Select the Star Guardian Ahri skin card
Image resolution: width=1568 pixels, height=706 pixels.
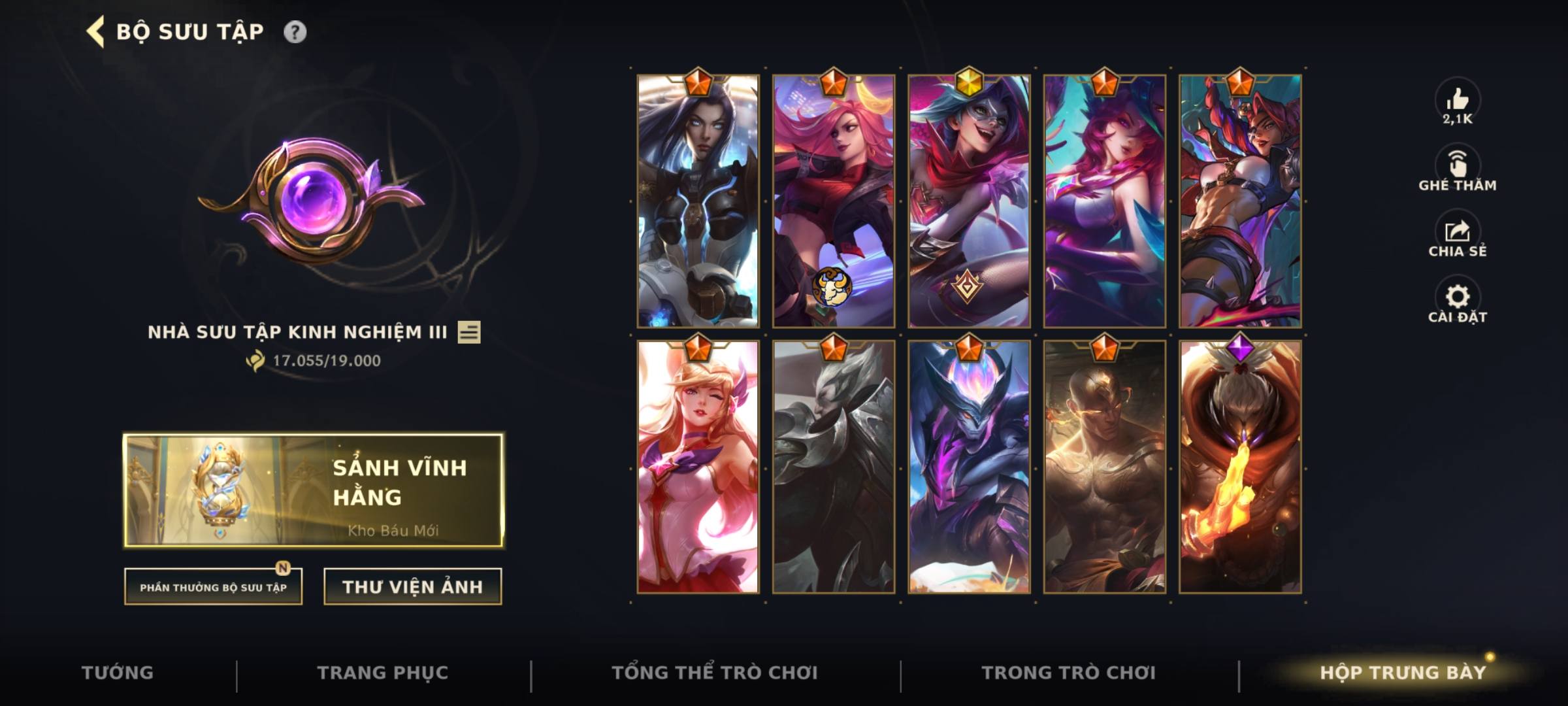coord(698,467)
